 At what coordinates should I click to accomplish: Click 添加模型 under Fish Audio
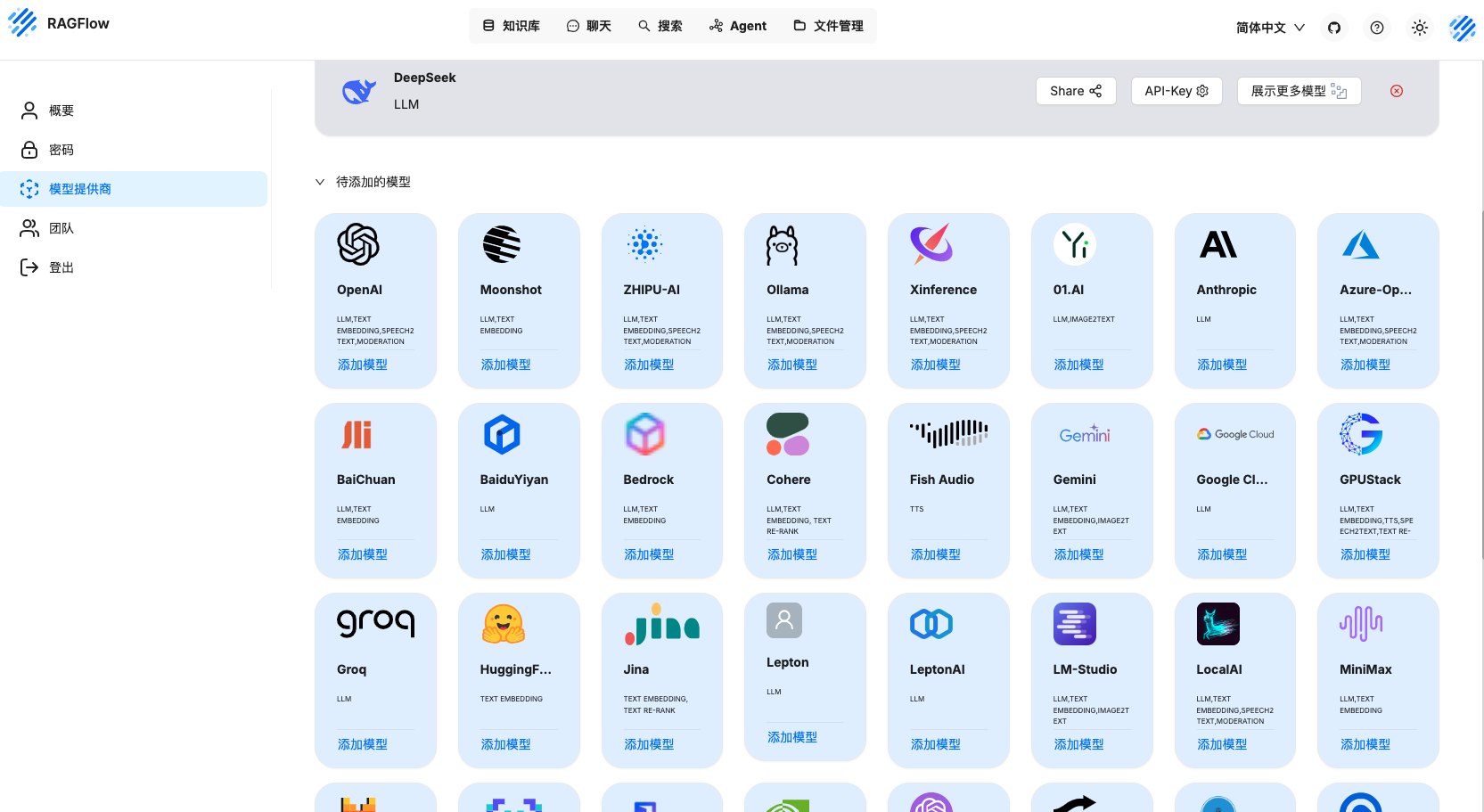[936, 554]
